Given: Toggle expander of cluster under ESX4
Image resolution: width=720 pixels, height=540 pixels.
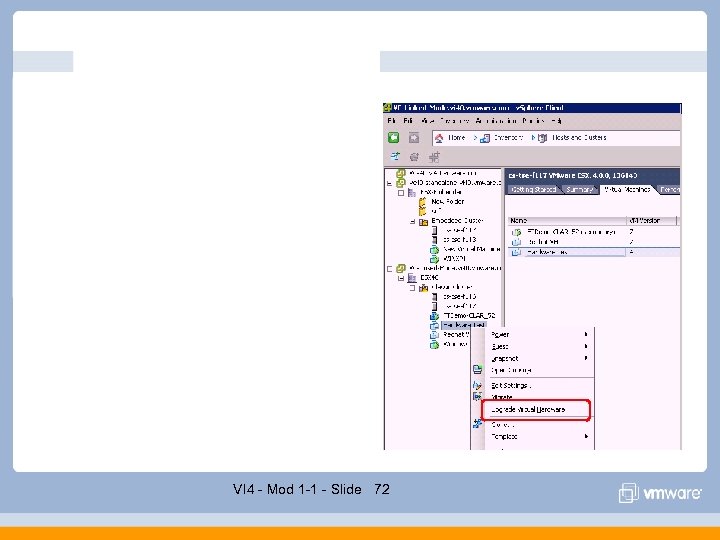Looking at the screenshot, I should tap(412, 287).
